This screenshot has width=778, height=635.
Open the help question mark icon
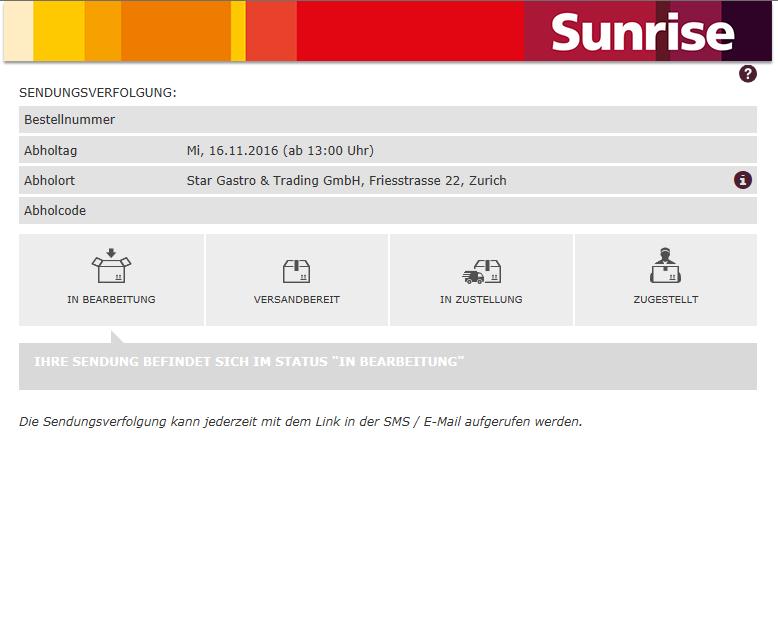pos(748,74)
